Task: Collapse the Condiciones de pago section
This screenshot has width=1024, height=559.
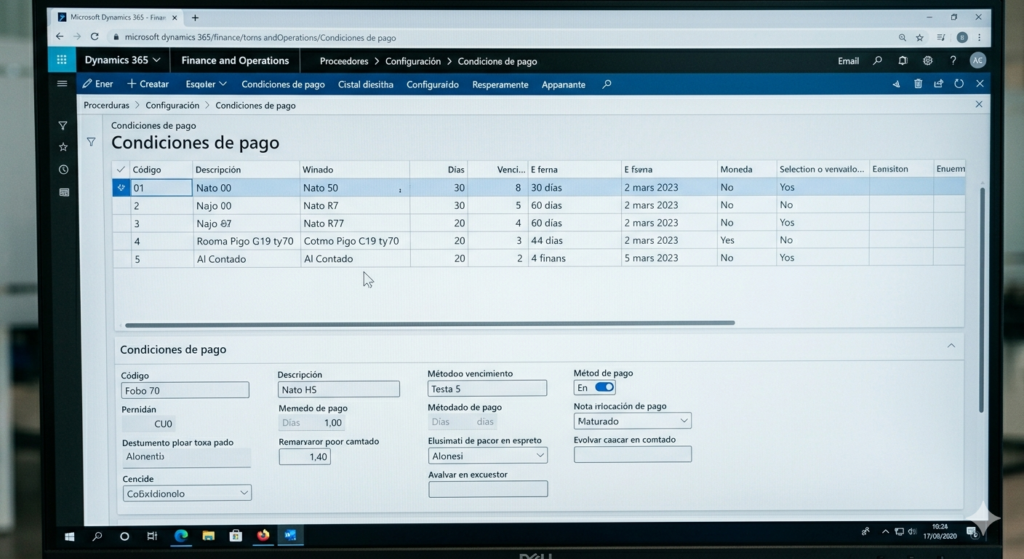Action: [x=951, y=346]
